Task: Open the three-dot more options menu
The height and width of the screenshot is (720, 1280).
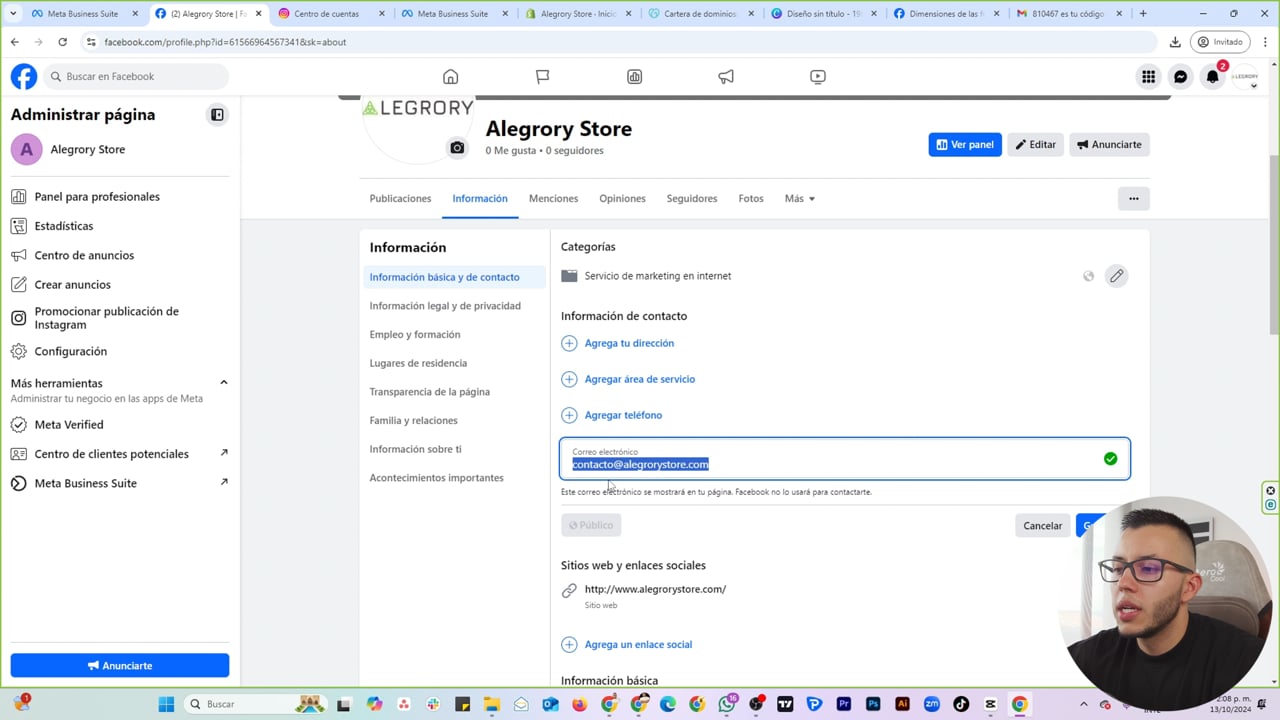Action: (x=1133, y=198)
